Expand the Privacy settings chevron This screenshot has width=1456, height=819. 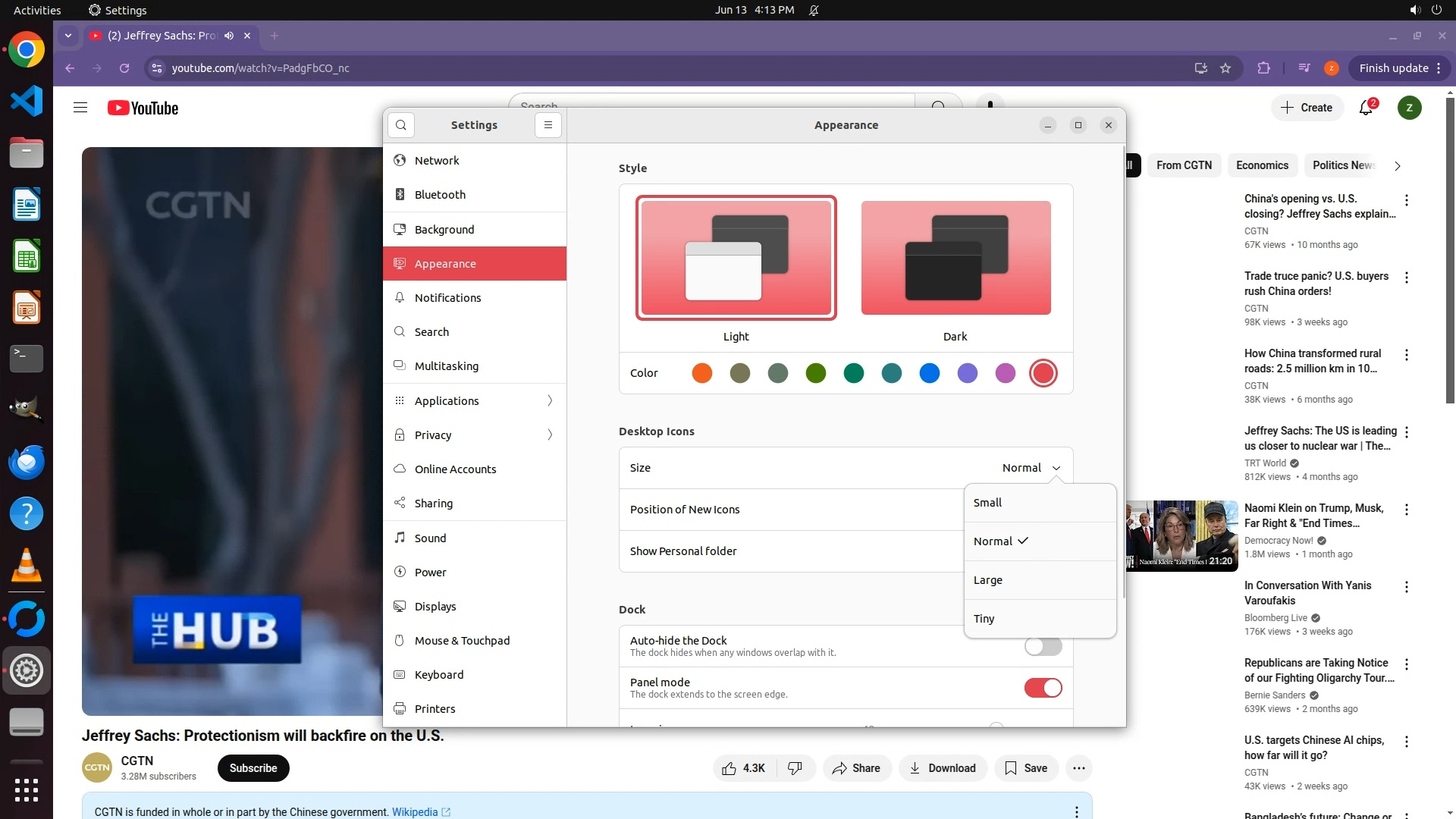pyautogui.click(x=550, y=435)
